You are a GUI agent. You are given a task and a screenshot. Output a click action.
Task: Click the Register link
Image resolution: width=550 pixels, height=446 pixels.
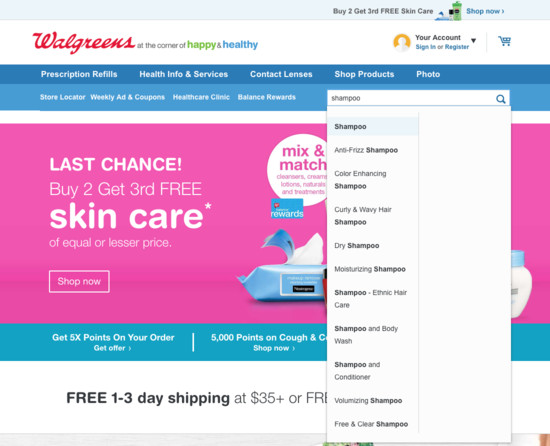[x=457, y=47]
